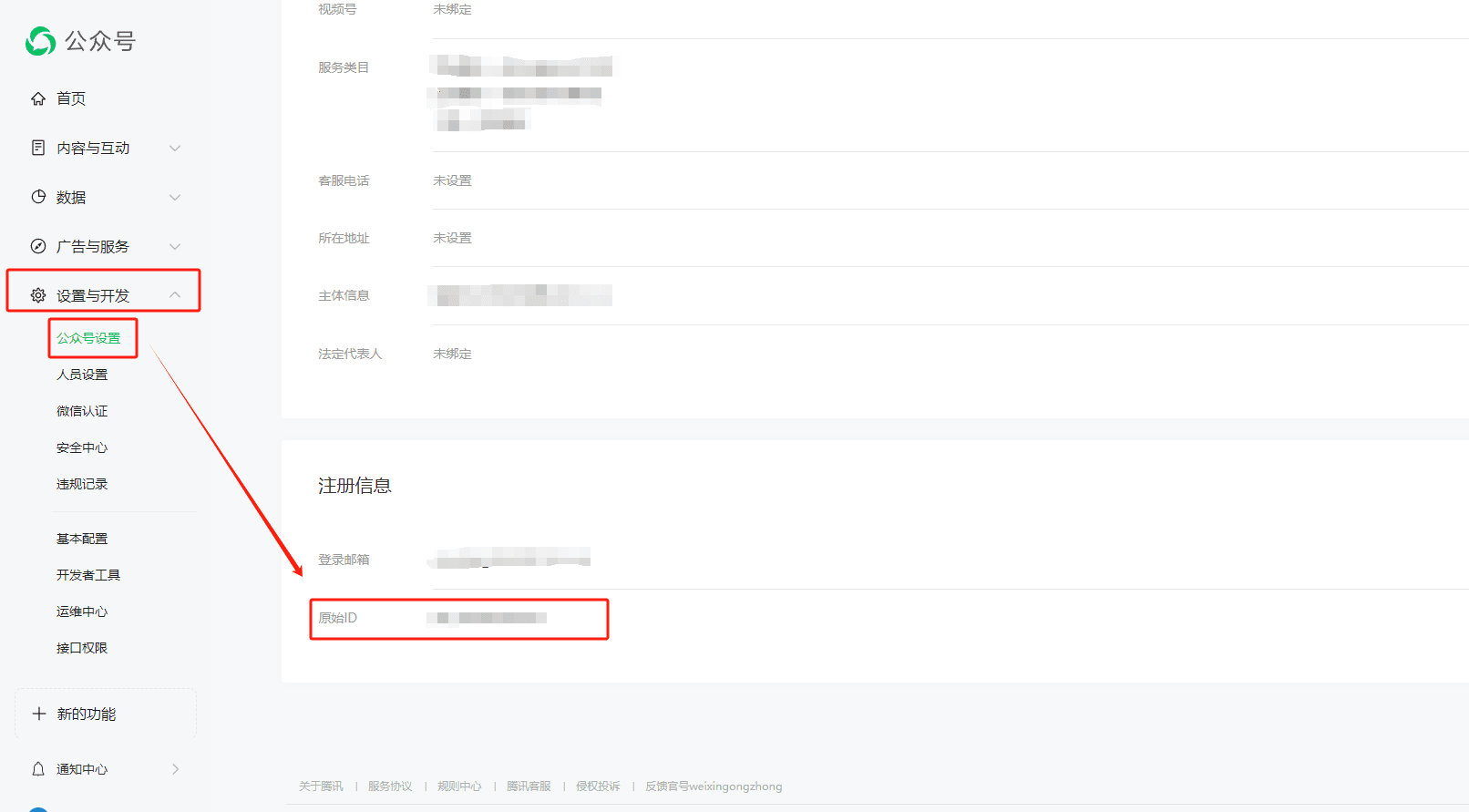Screen dimensions: 1469x812
Task: Click the plus icon for 新的功能
Action: click(x=39, y=714)
